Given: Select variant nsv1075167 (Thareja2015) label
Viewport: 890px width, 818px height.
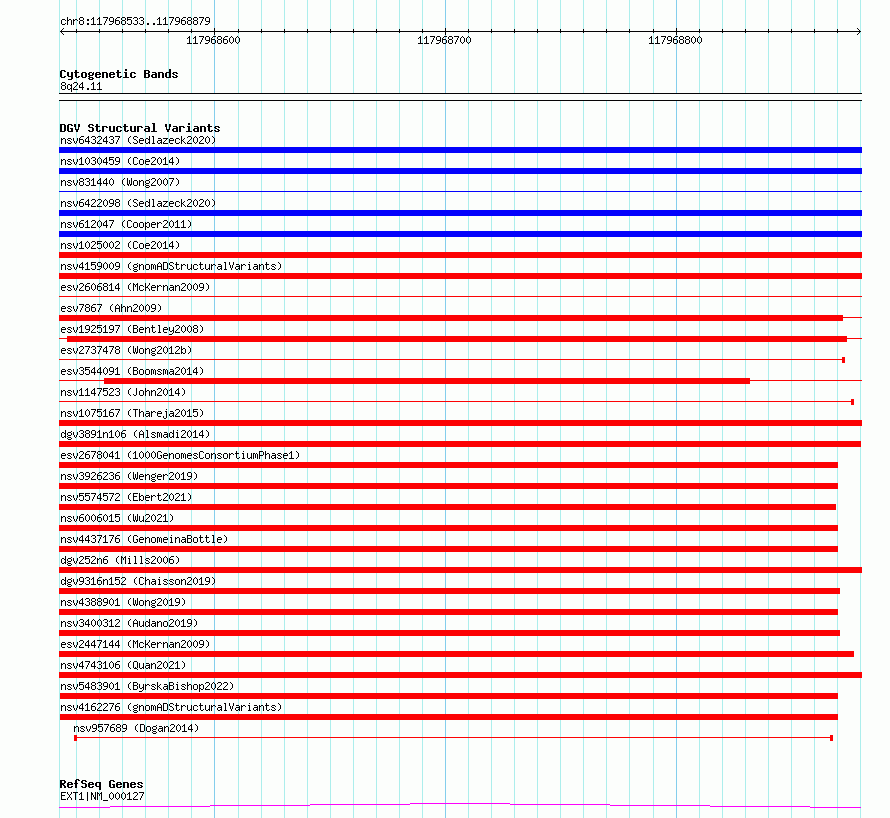Looking at the screenshot, I should [132, 413].
